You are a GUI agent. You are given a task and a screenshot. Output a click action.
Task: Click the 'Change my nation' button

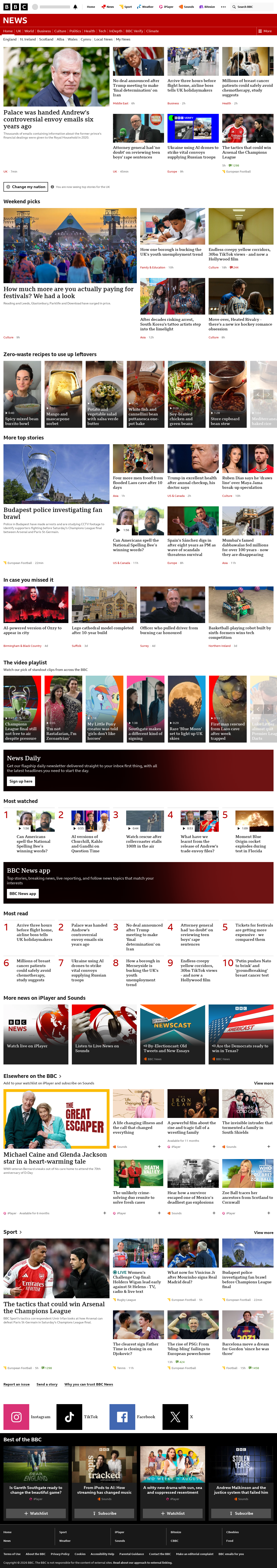(x=26, y=187)
